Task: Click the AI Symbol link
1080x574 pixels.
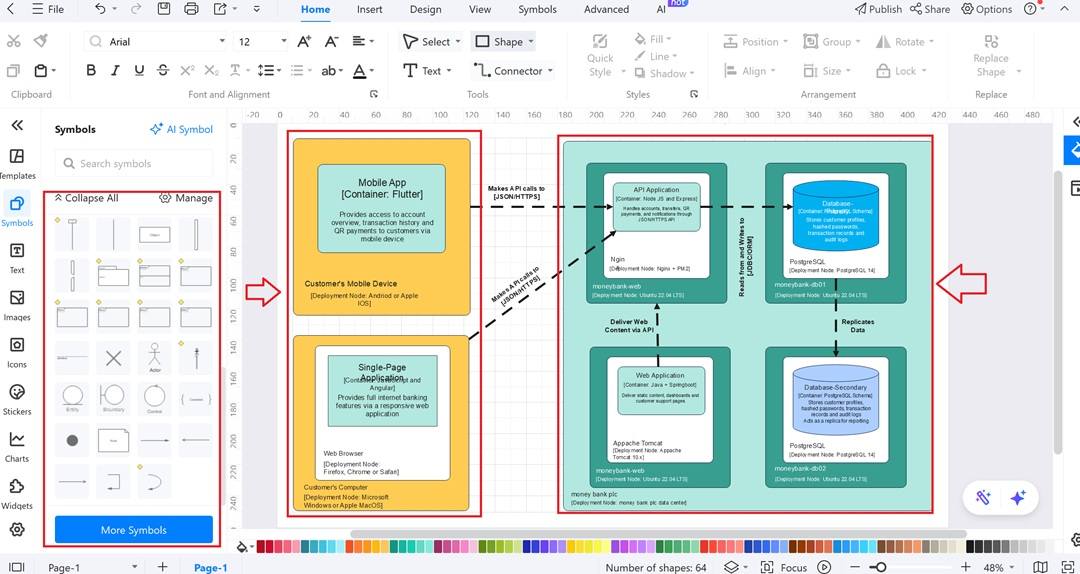Action: 182,129
